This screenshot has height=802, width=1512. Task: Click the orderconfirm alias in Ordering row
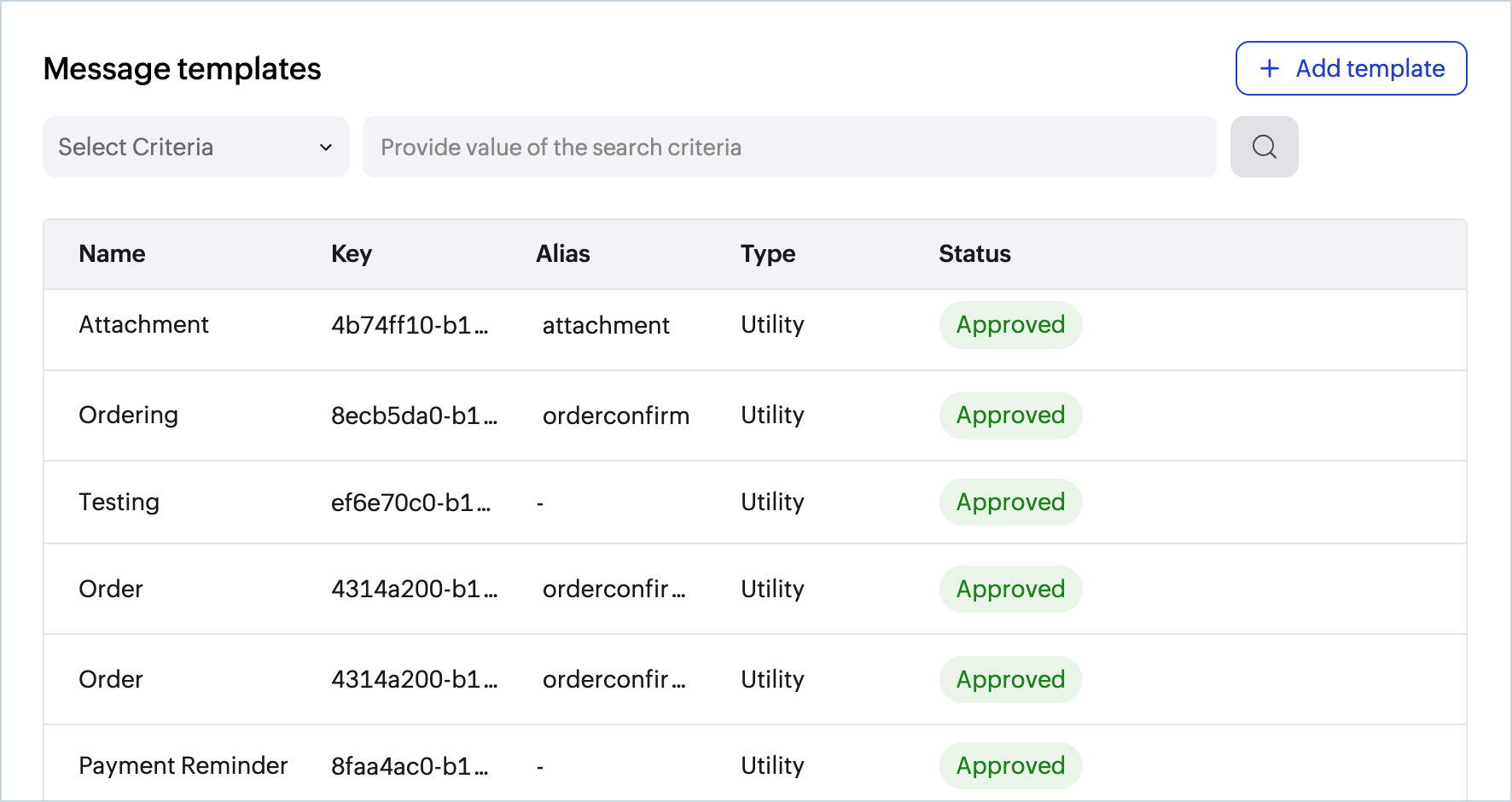click(x=616, y=416)
